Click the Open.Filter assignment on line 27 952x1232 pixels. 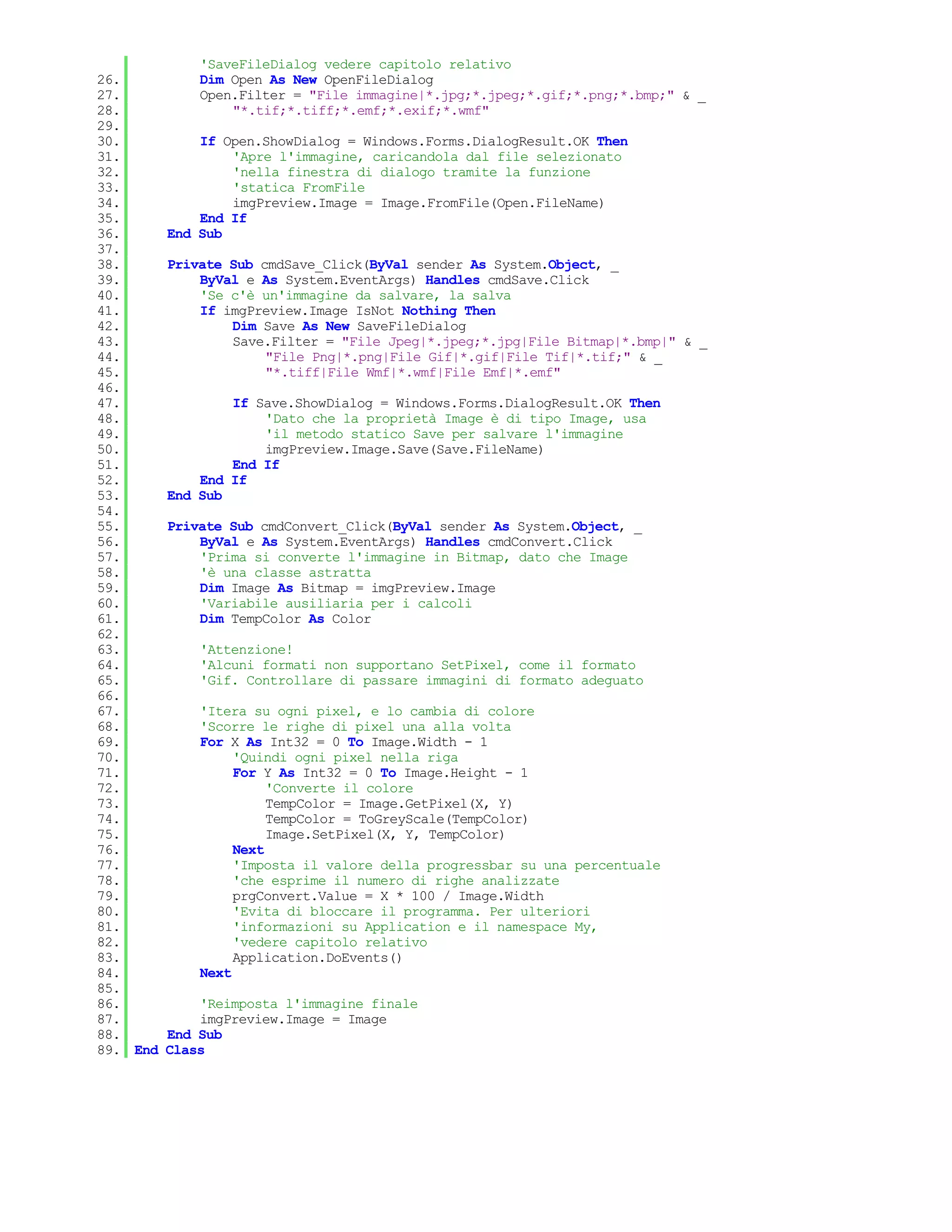452,95
